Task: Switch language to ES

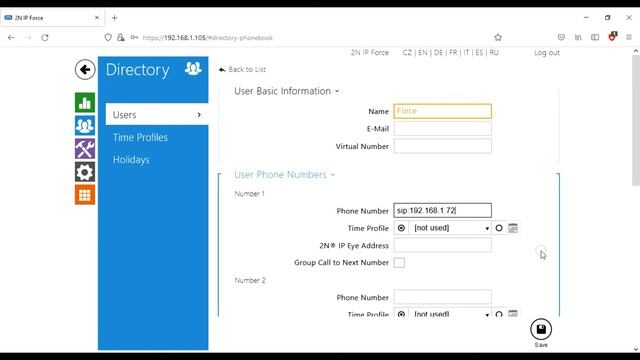Action: (x=479, y=53)
